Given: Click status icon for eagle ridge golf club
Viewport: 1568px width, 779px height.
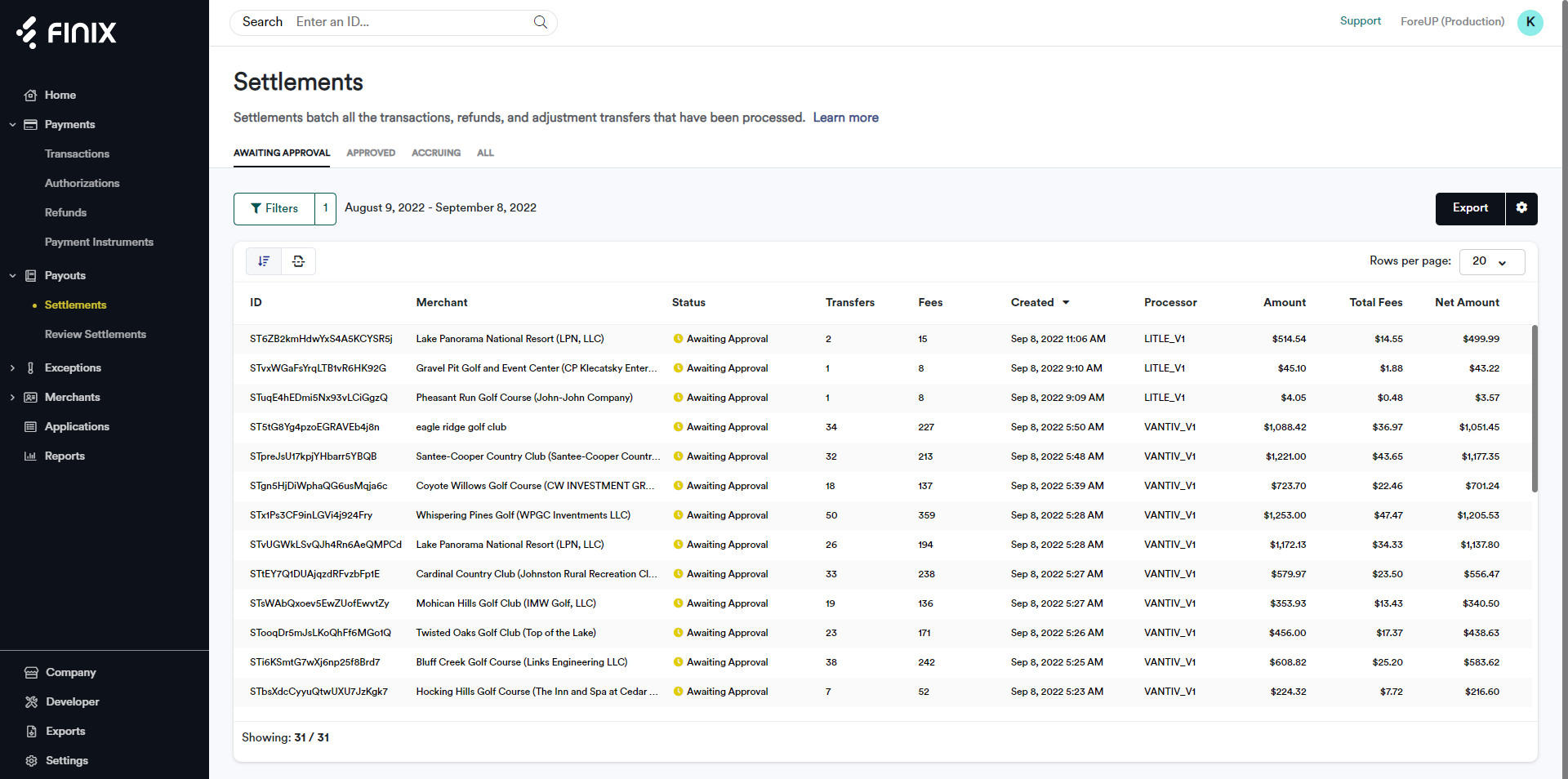Looking at the screenshot, I should coord(678,427).
